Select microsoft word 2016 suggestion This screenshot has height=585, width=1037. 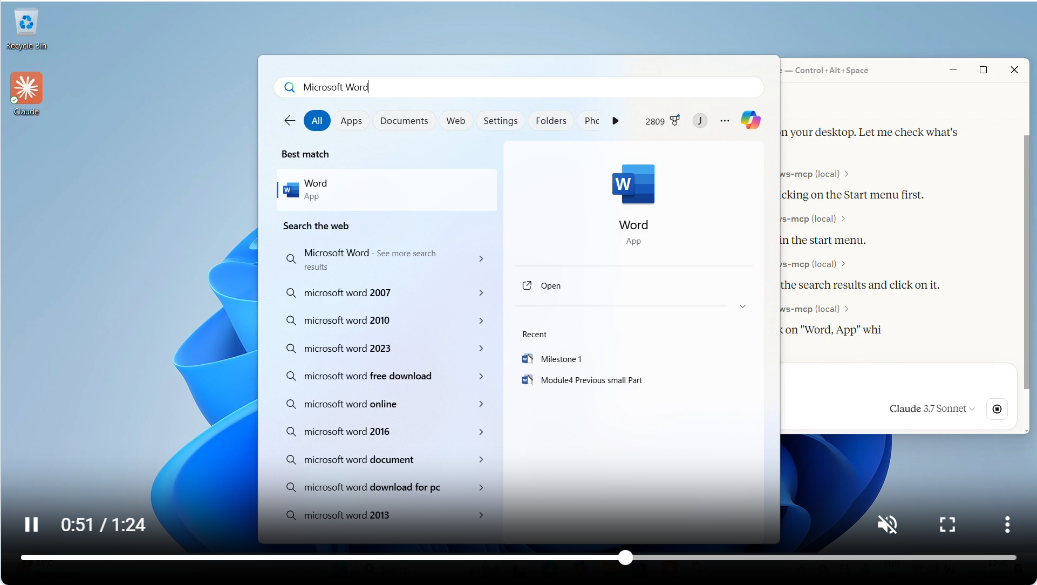[387, 432]
